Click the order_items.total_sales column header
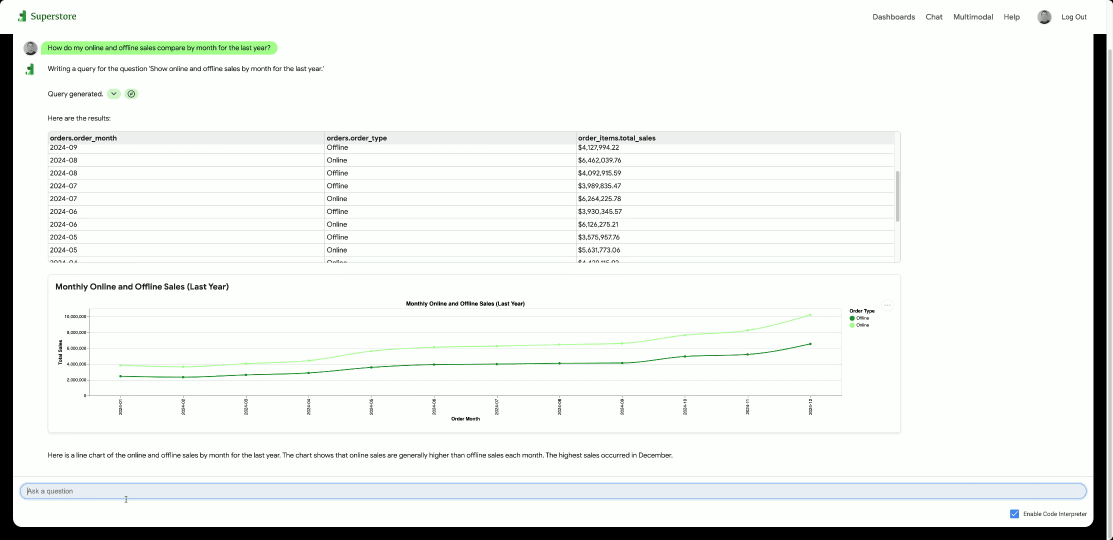The width and height of the screenshot is (1113, 540). [616, 138]
